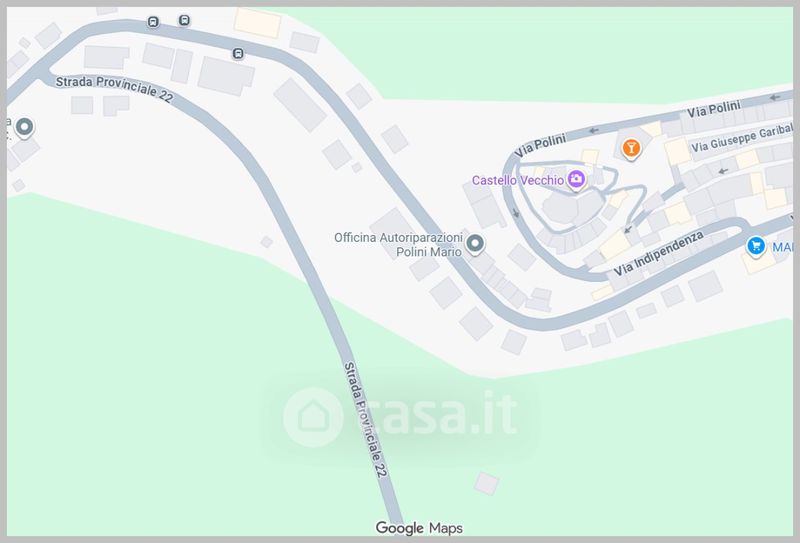Click the Via Giuseppe Garibaldi street label
Viewport: 800px width, 543px height.
(742, 137)
